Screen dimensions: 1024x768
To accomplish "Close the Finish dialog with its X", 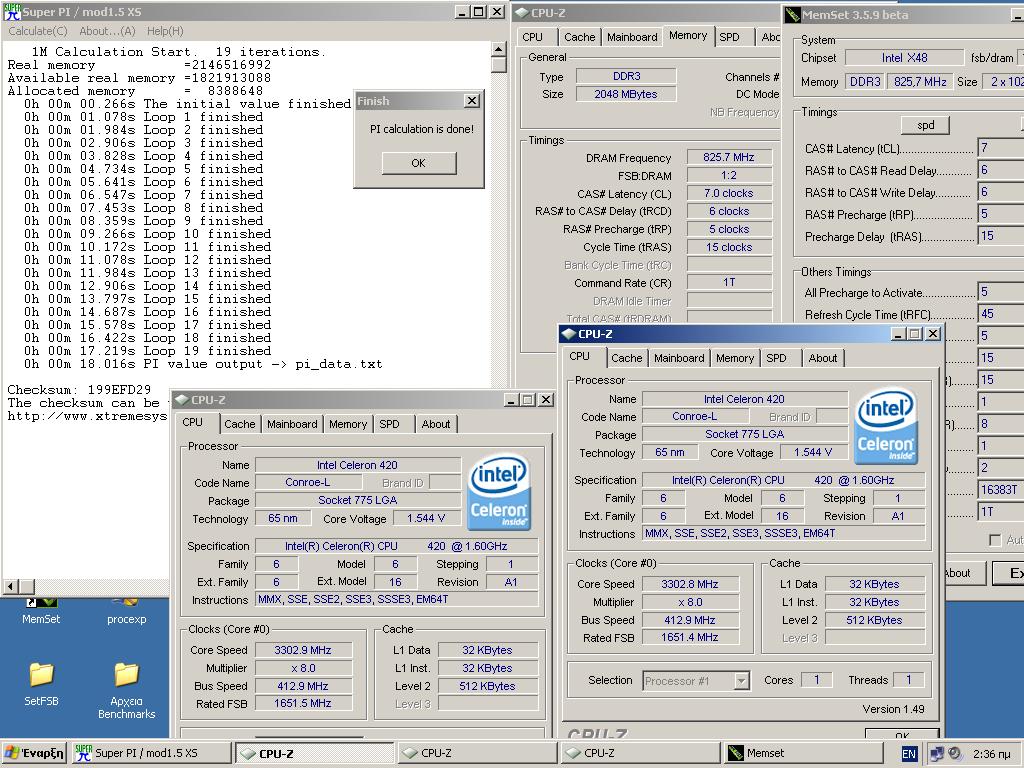I will pyautogui.click(x=472, y=101).
